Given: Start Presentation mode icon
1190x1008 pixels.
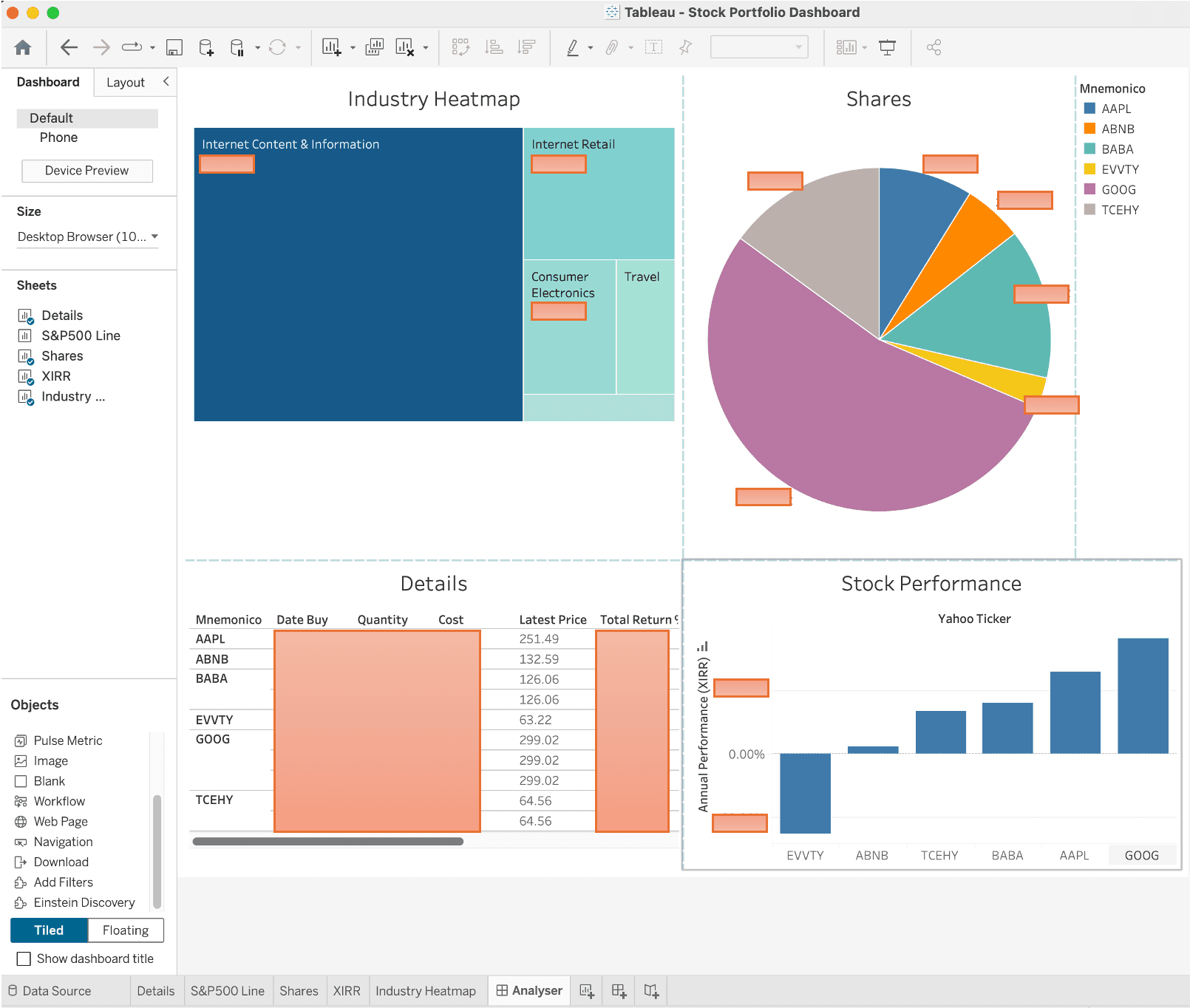Looking at the screenshot, I should 887,48.
